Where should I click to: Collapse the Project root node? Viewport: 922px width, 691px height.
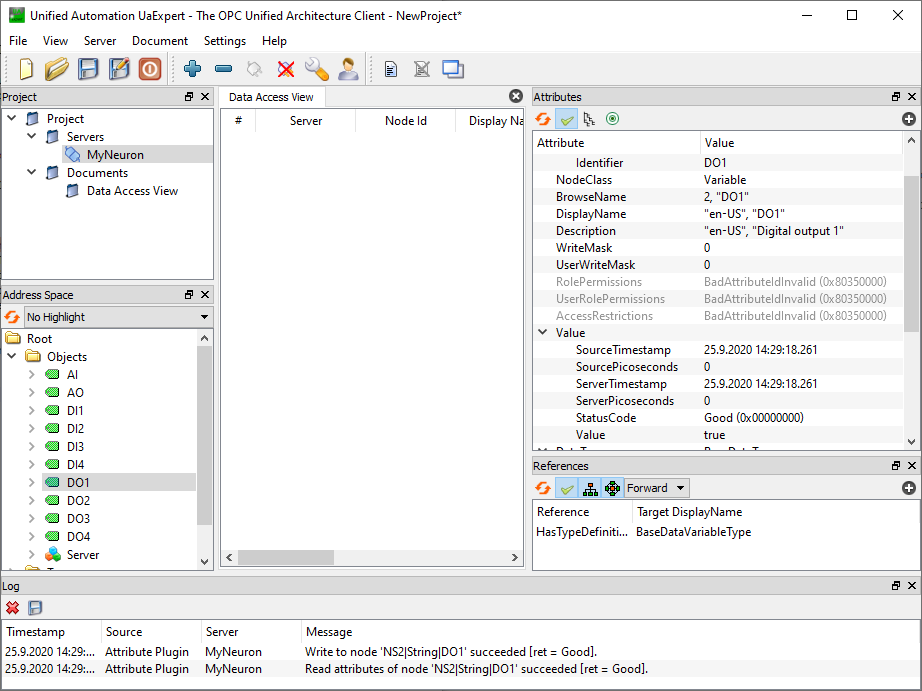pos(12,118)
